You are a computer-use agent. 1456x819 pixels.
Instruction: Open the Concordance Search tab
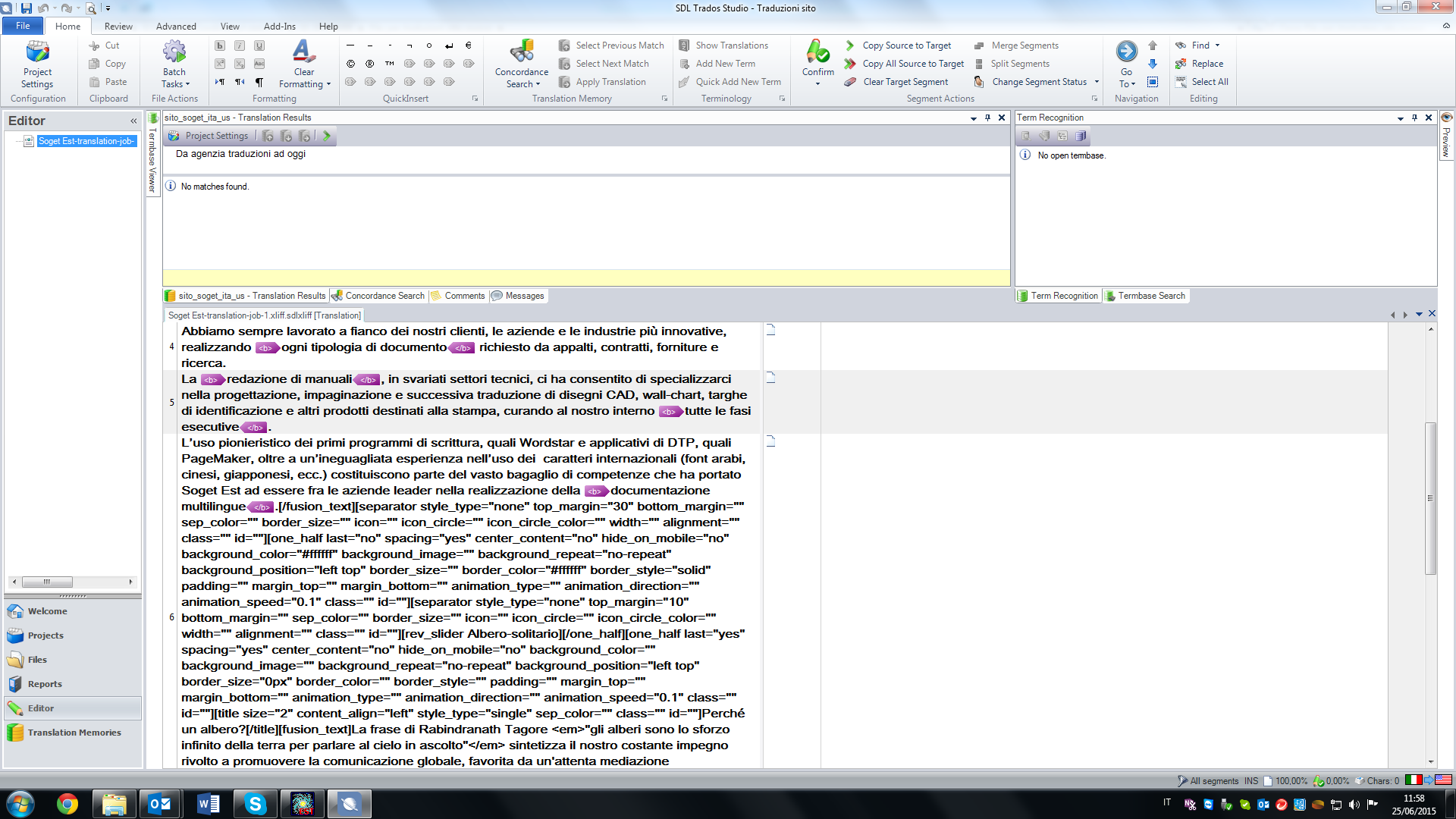(378, 296)
